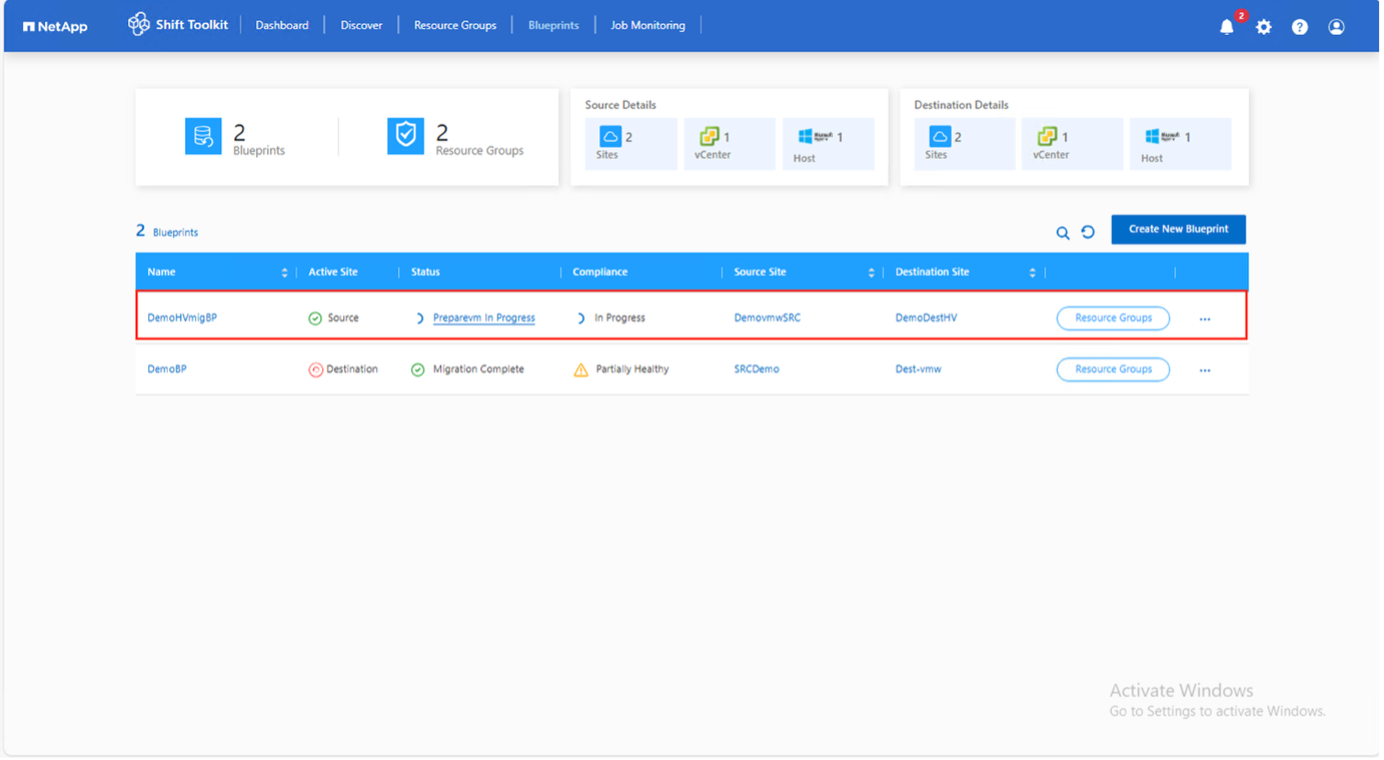The height and width of the screenshot is (760, 1384).
Task: Click the Resource Groups shield icon
Action: [406, 137]
